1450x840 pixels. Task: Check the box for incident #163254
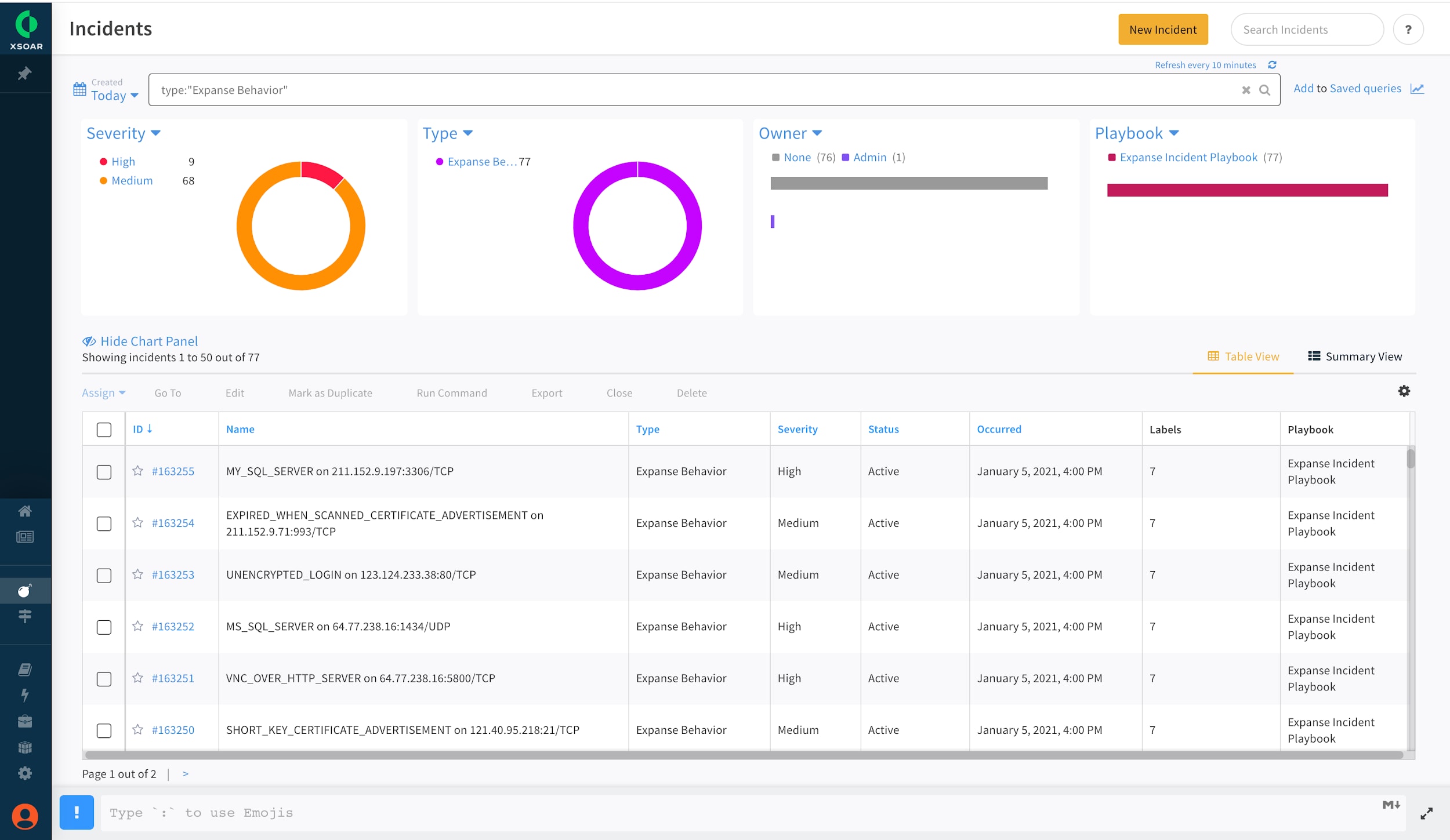(104, 523)
